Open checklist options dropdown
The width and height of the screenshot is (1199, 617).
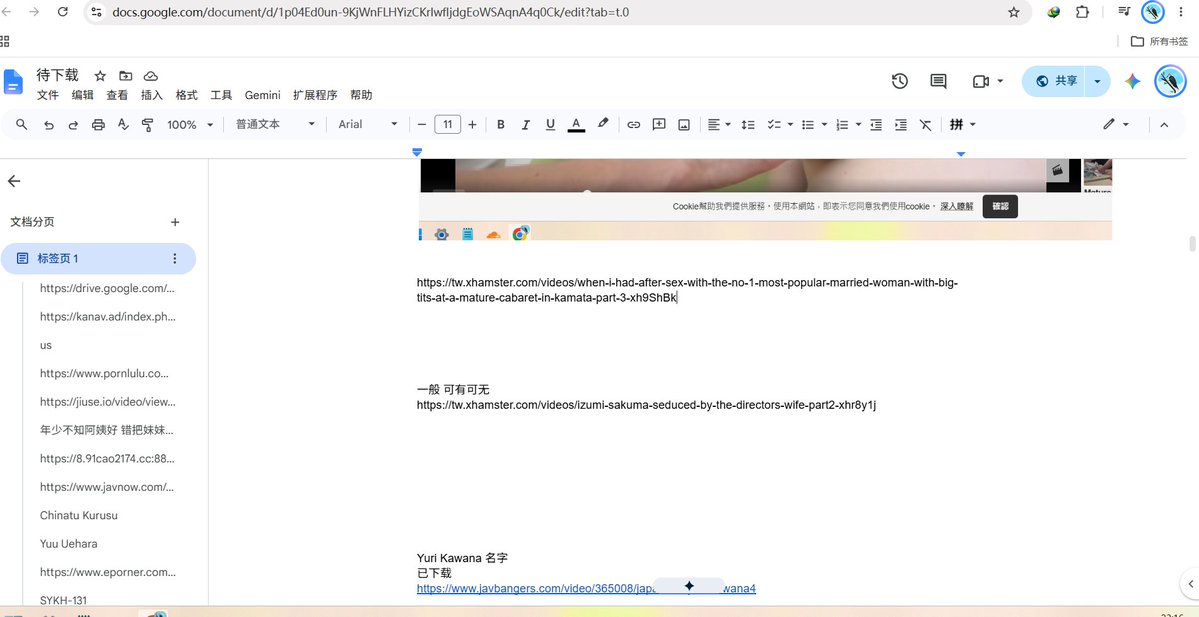point(790,125)
